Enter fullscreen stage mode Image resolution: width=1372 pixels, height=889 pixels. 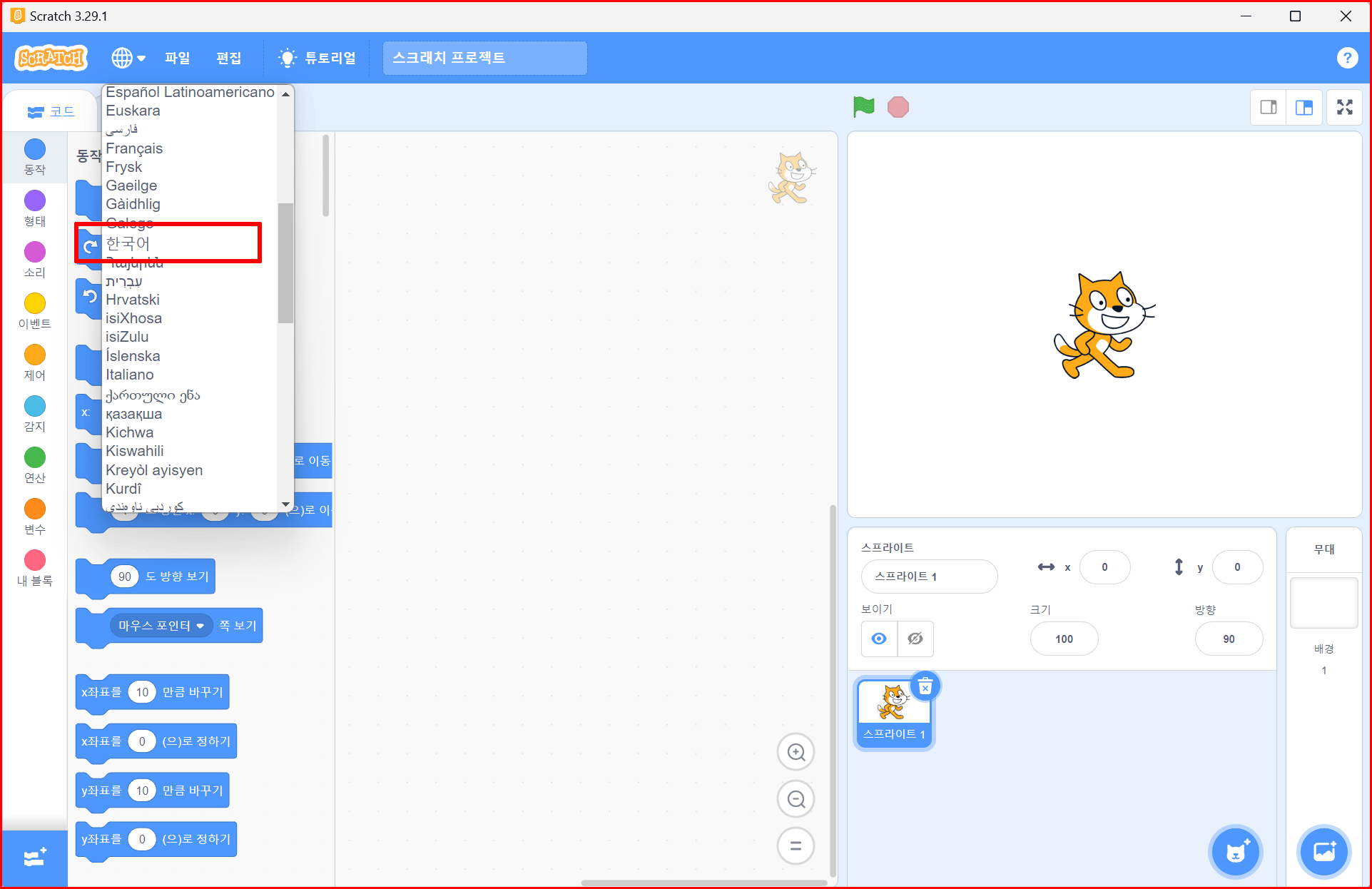pyautogui.click(x=1344, y=107)
